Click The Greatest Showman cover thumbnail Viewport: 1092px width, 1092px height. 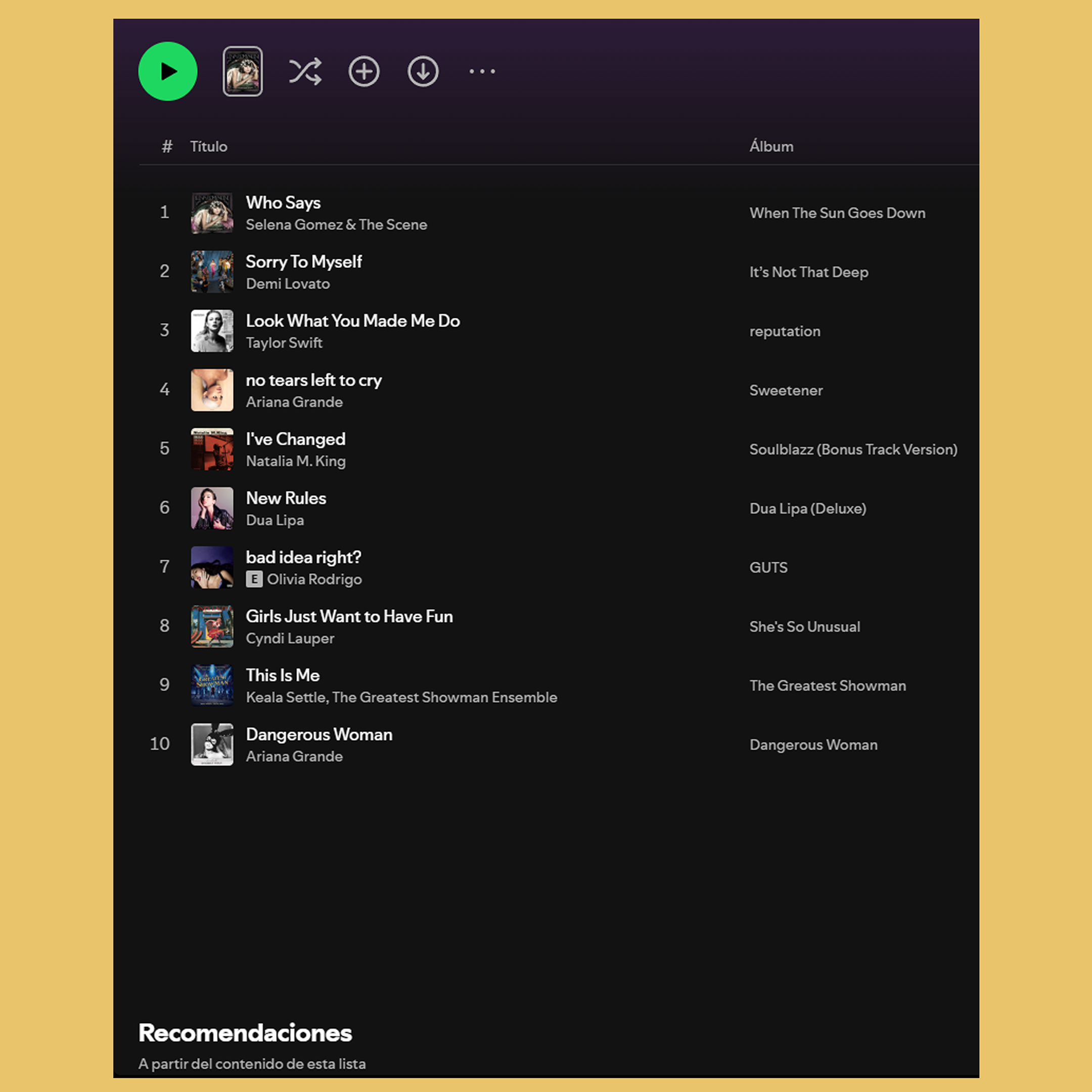click(212, 685)
